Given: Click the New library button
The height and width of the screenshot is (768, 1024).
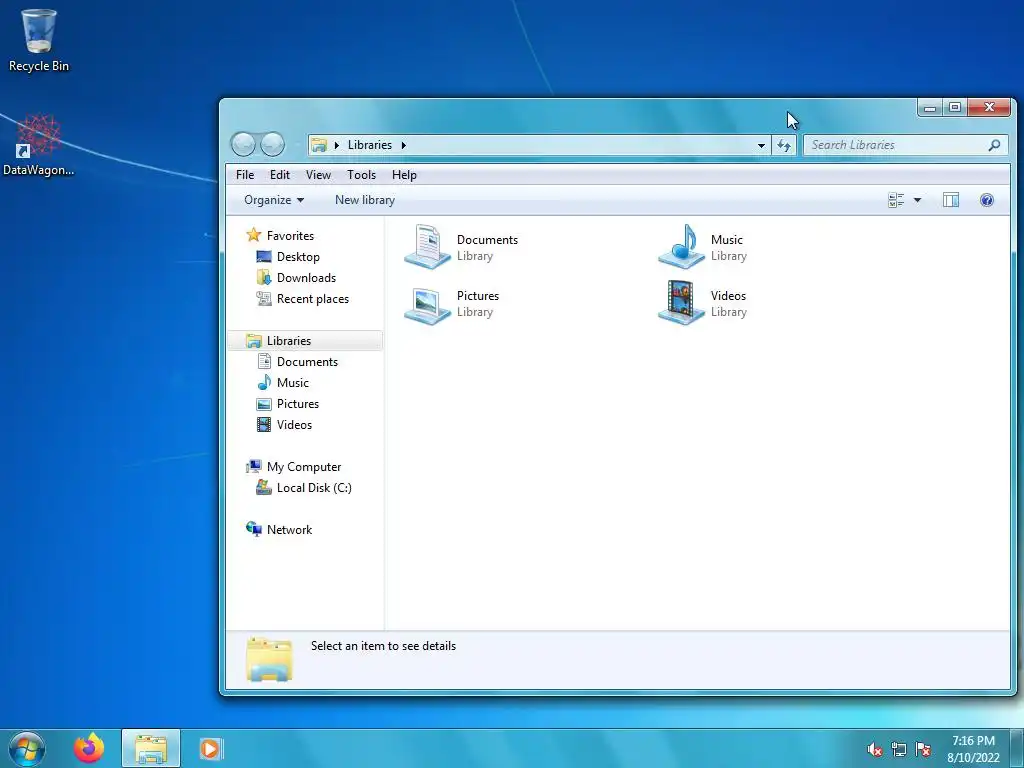Looking at the screenshot, I should pos(364,200).
